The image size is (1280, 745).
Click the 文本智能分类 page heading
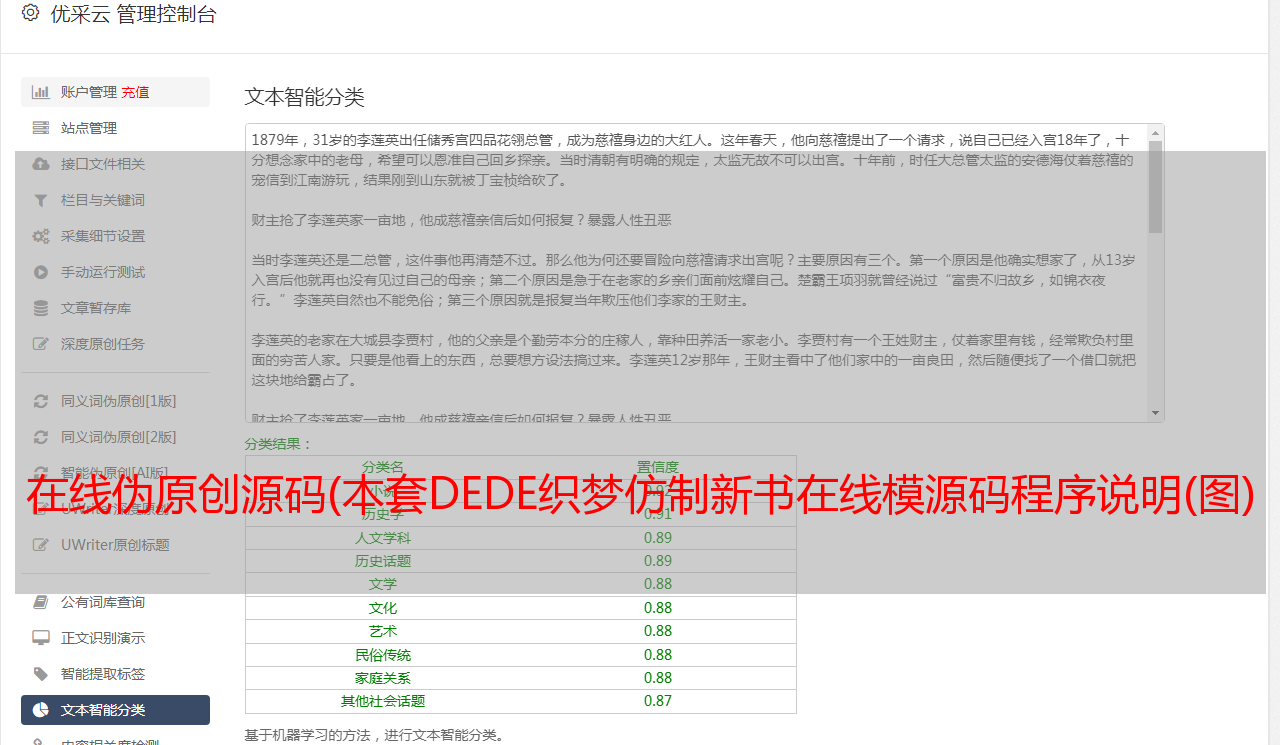[x=304, y=97]
